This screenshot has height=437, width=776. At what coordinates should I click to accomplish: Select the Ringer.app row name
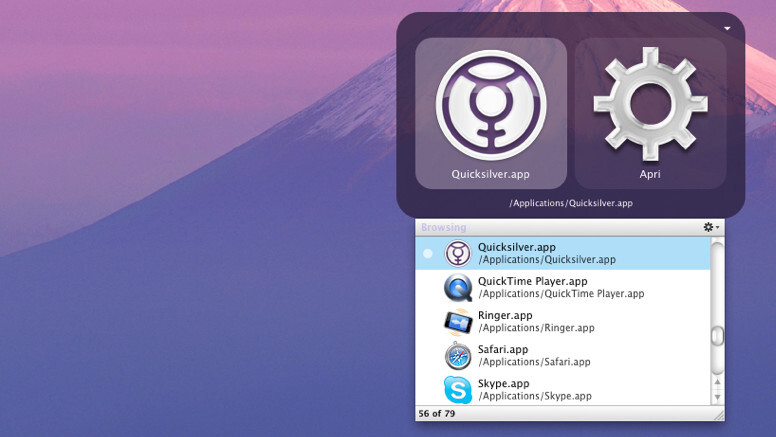click(505, 315)
